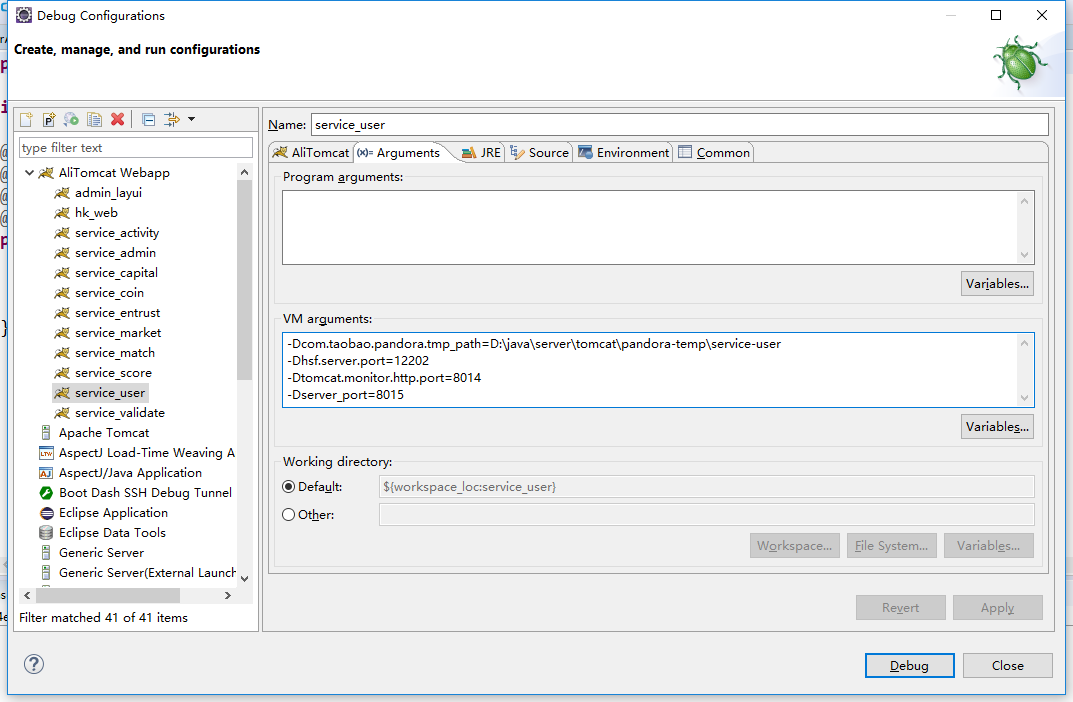Viewport: 1073px width, 702px height.
Task: Select the service_admin configuration
Action: (x=115, y=252)
